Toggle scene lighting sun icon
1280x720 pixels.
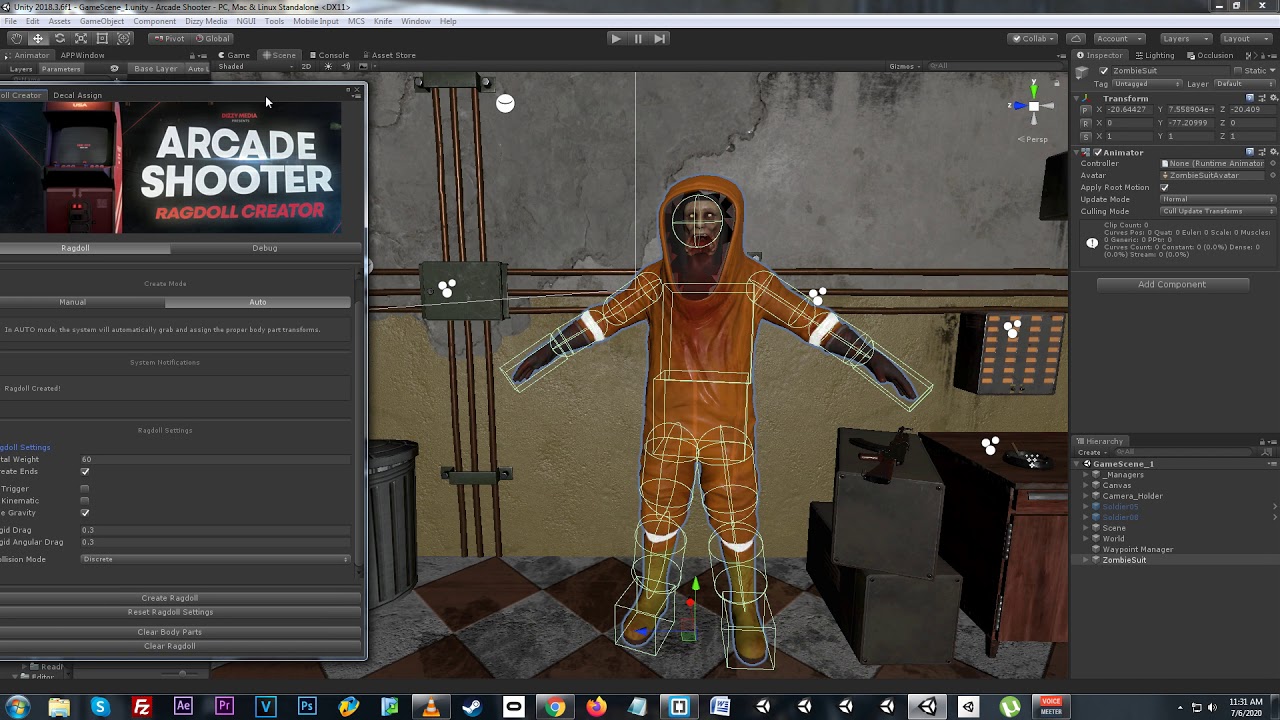(x=327, y=67)
